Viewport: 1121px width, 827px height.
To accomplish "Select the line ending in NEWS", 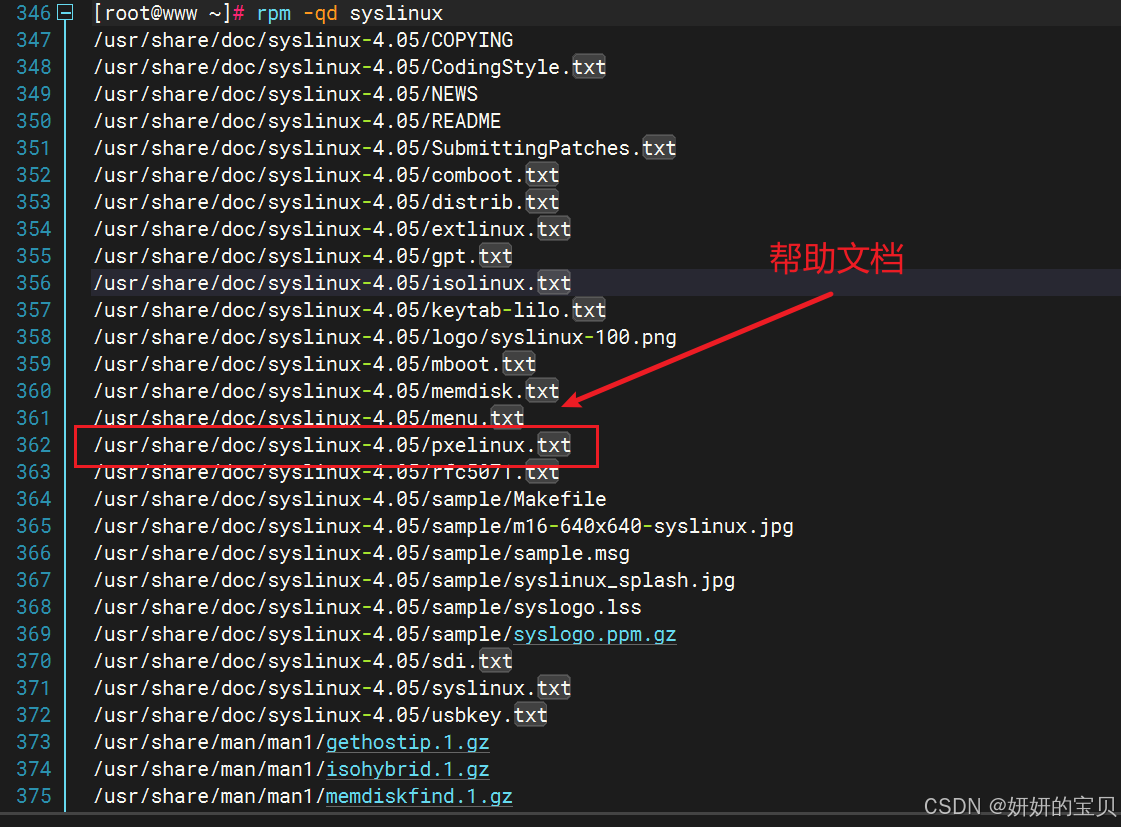I will 286,94.
